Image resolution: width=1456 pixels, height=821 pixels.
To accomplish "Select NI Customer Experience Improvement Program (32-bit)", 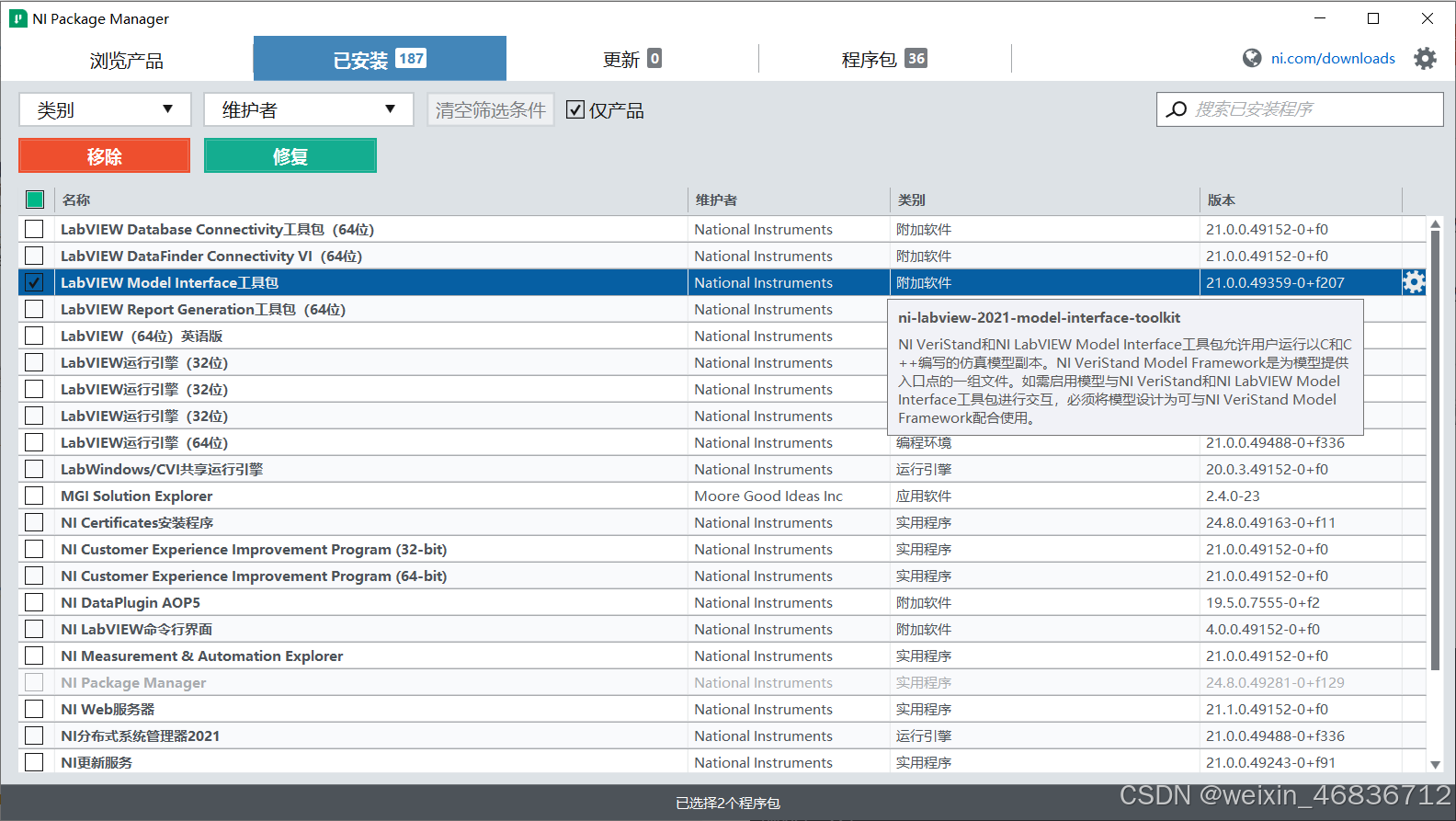I will 722,549.
